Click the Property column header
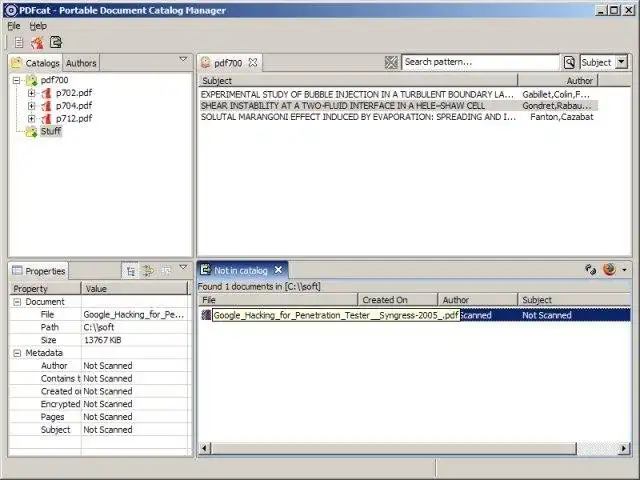 click(45, 289)
